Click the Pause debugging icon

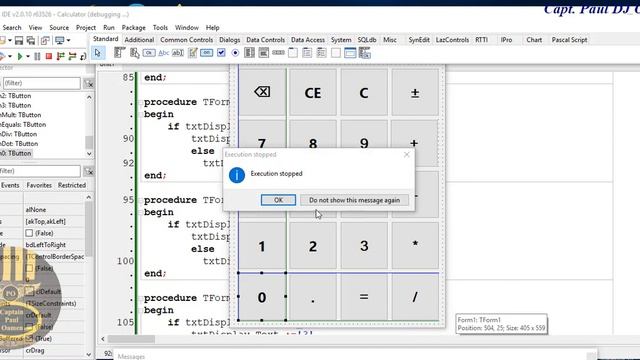click(x=37, y=56)
